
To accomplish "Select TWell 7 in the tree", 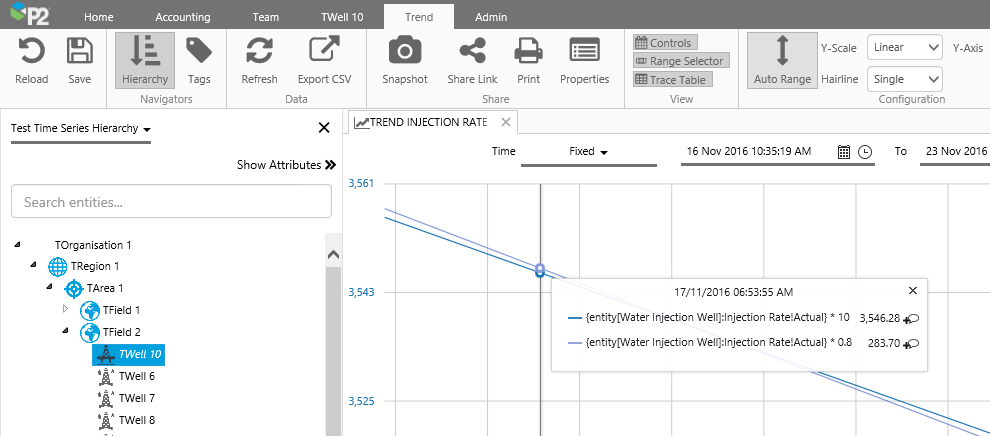I will coord(137,398).
